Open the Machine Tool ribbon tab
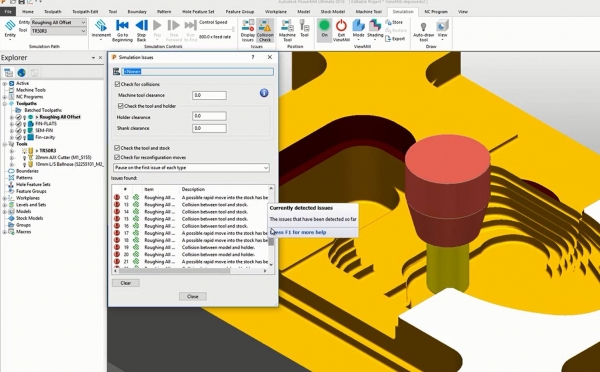 tap(368, 11)
